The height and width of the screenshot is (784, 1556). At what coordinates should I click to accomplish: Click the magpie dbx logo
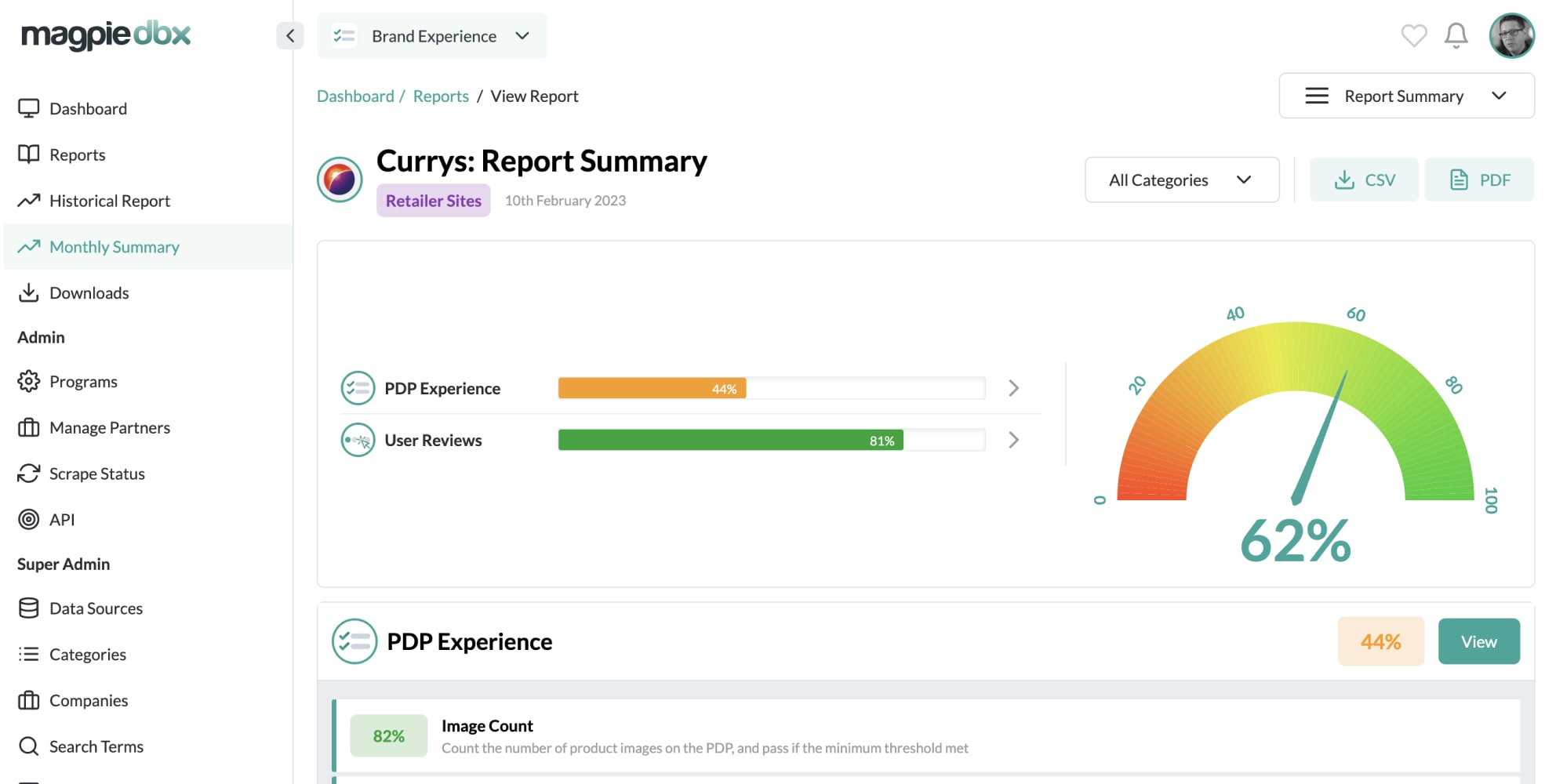pos(106,35)
